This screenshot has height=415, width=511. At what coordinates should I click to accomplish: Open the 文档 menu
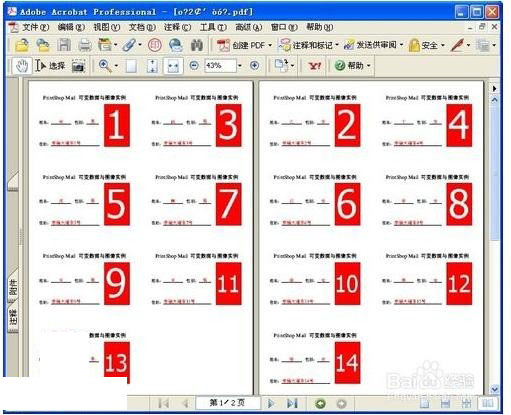pos(142,27)
